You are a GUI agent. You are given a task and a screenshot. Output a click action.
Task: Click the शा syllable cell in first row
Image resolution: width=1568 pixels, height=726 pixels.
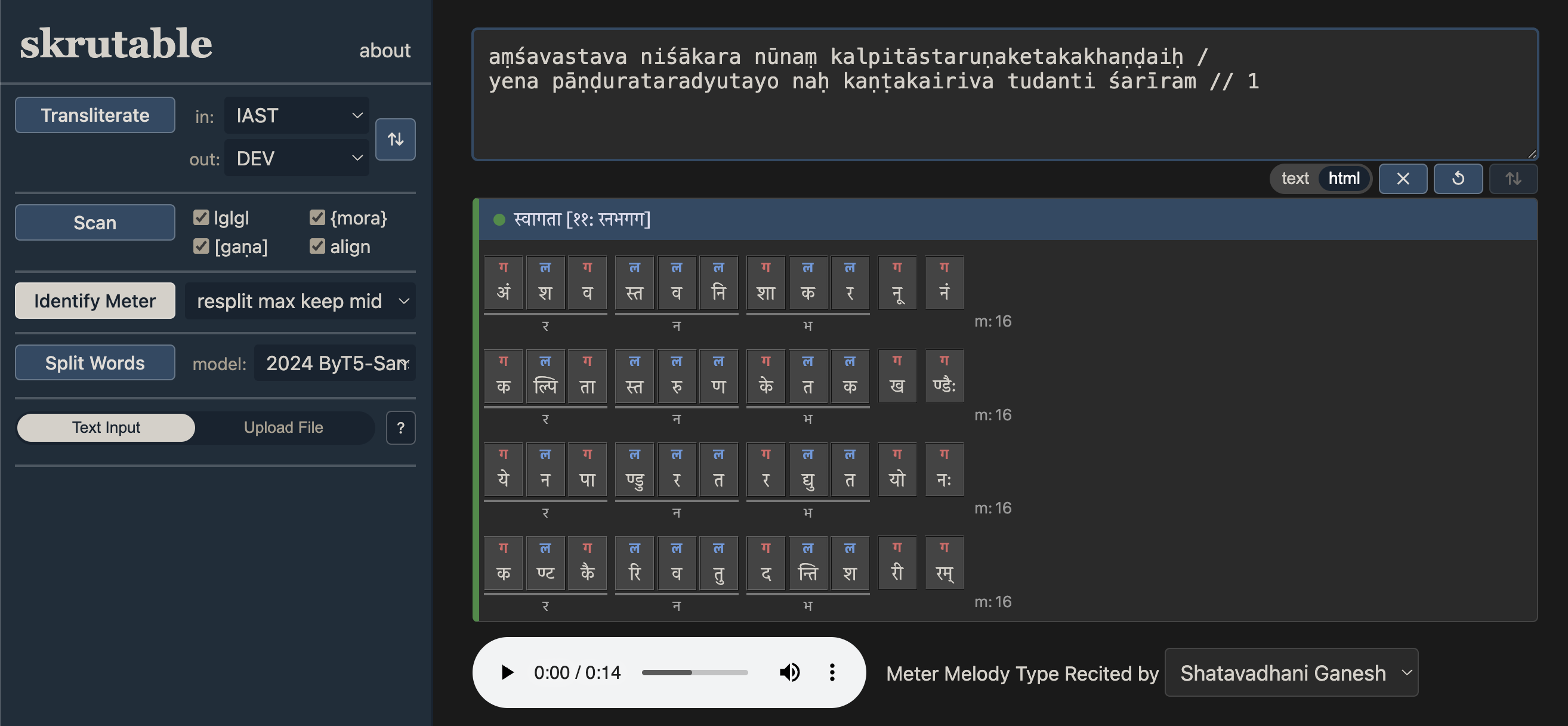(x=766, y=282)
